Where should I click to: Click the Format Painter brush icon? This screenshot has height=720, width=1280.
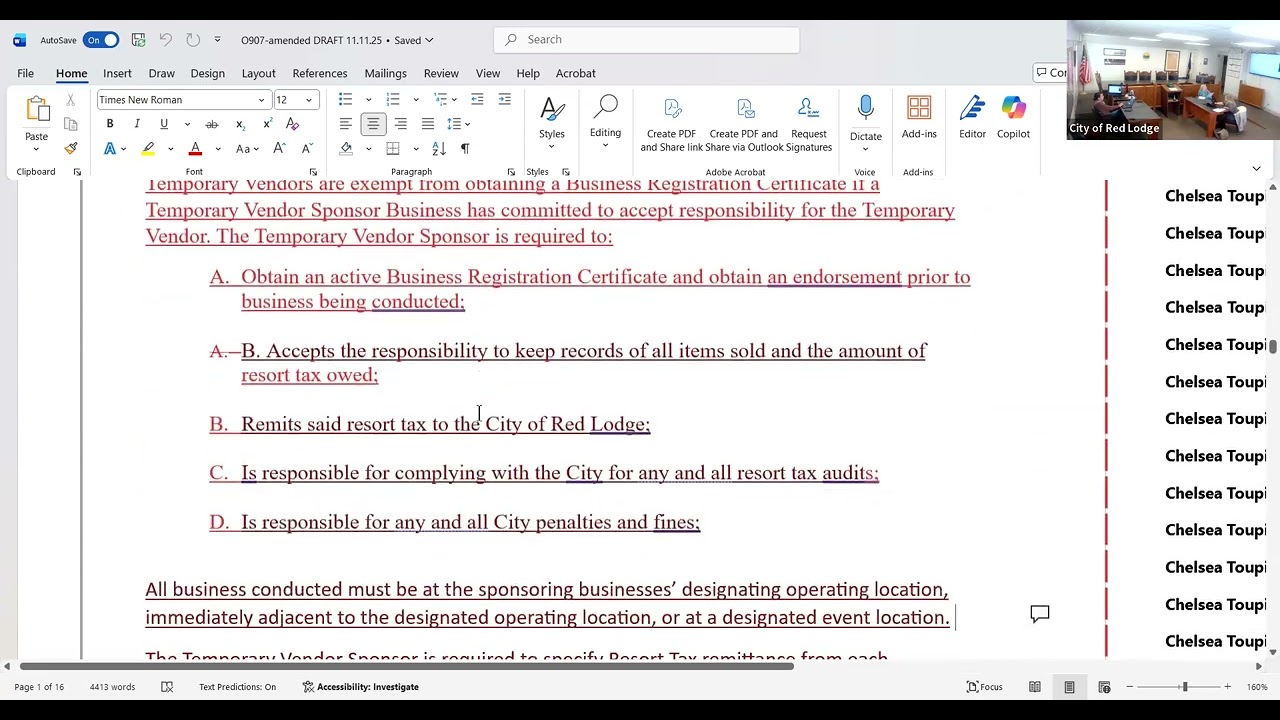(x=70, y=148)
